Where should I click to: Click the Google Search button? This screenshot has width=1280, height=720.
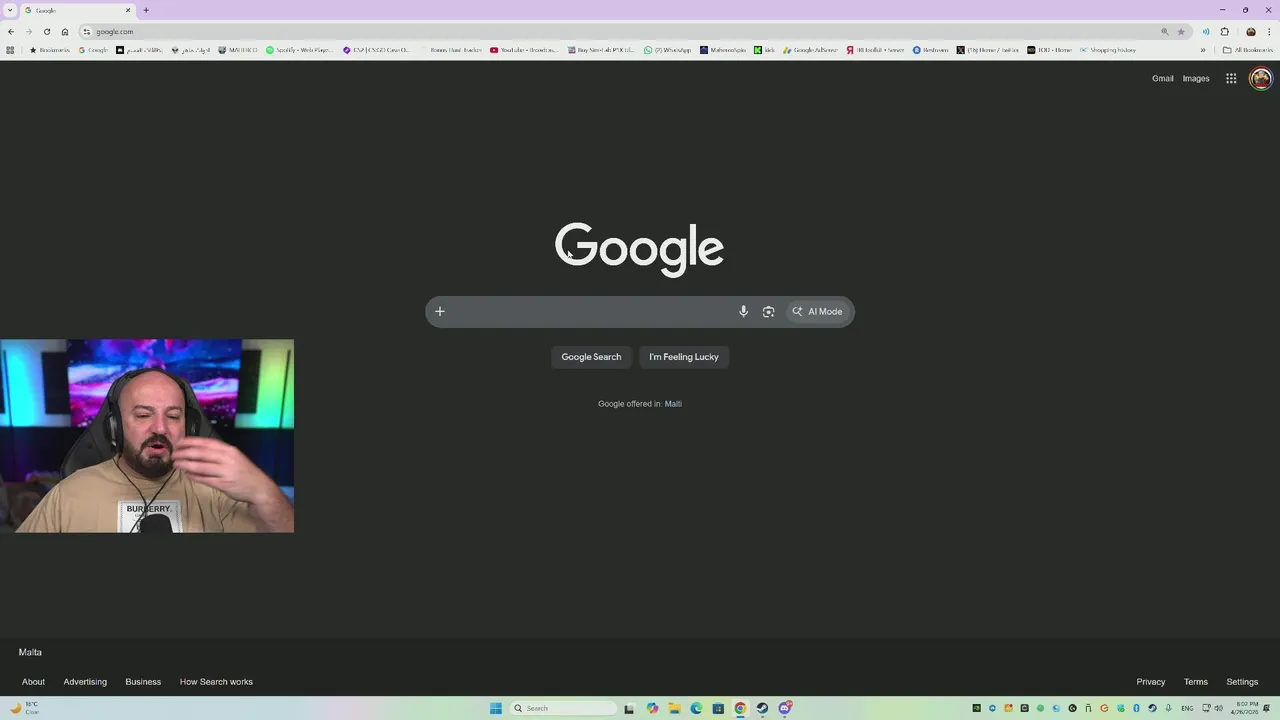tap(591, 357)
